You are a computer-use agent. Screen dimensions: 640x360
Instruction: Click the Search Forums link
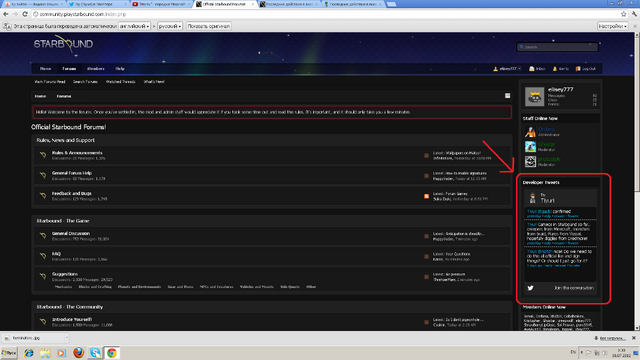click(x=85, y=82)
